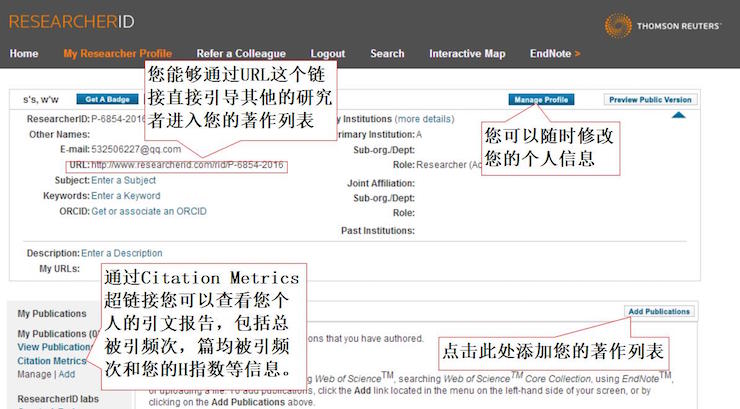Click the ResearcherID logo
This screenshot has width=740, height=409.
[x=71, y=22]
